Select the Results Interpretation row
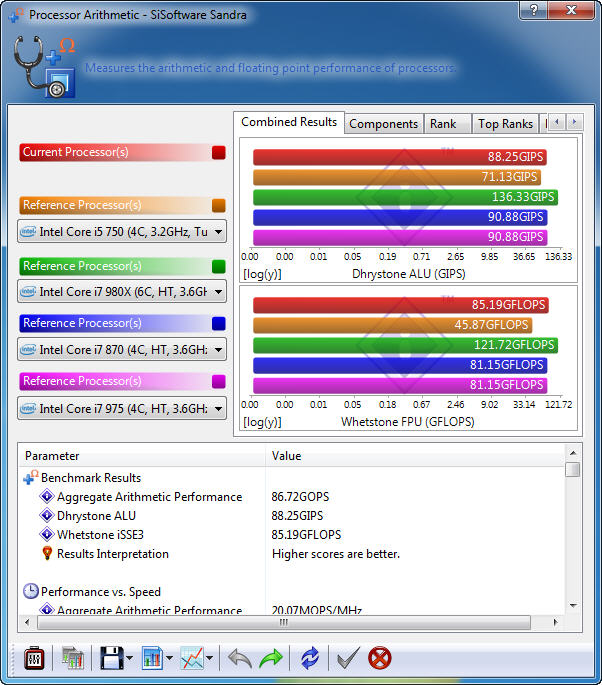Viewport: 602px width, 685px height. pos(292,554)
